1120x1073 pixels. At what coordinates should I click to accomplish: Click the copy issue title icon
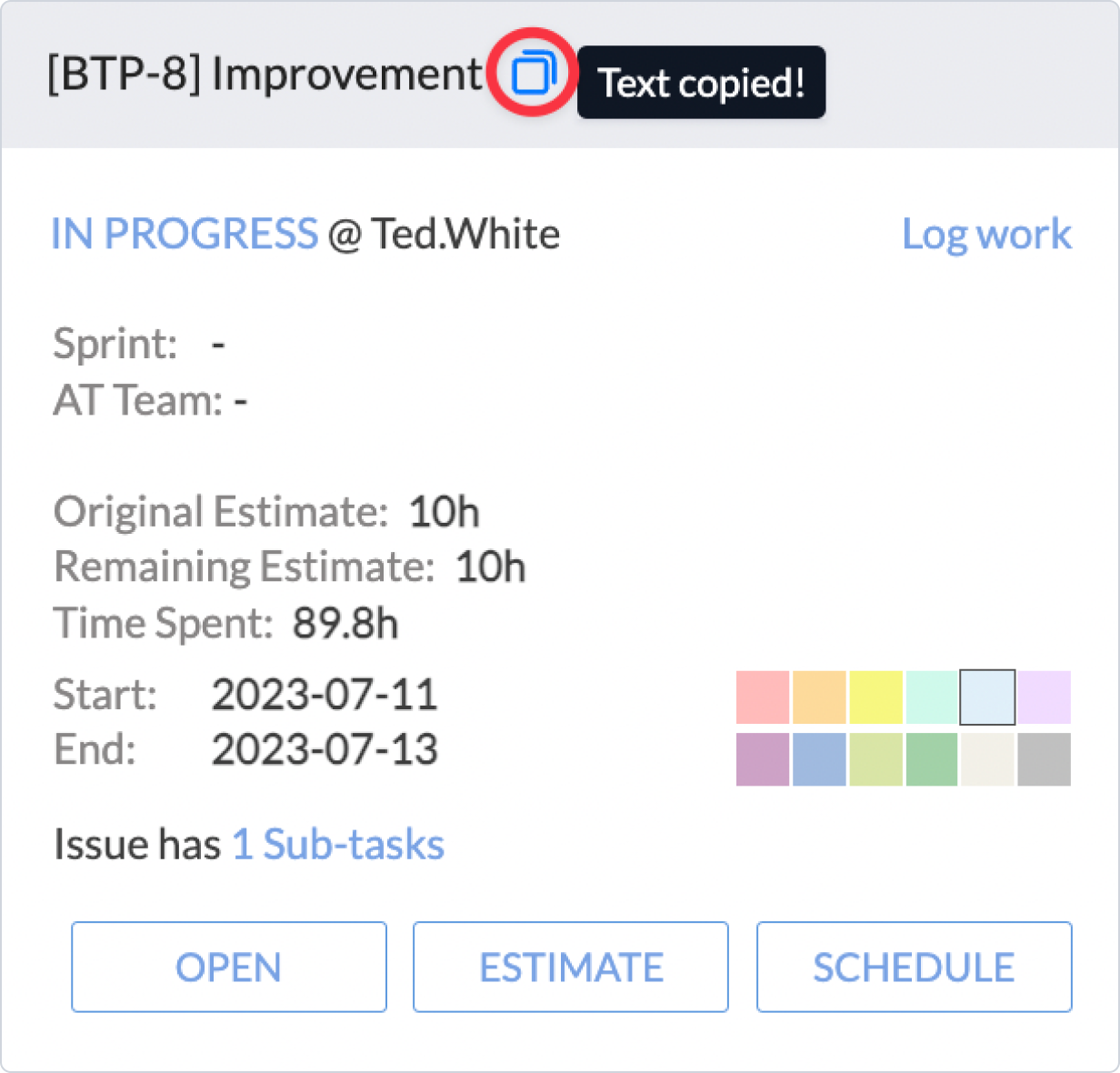533,73
